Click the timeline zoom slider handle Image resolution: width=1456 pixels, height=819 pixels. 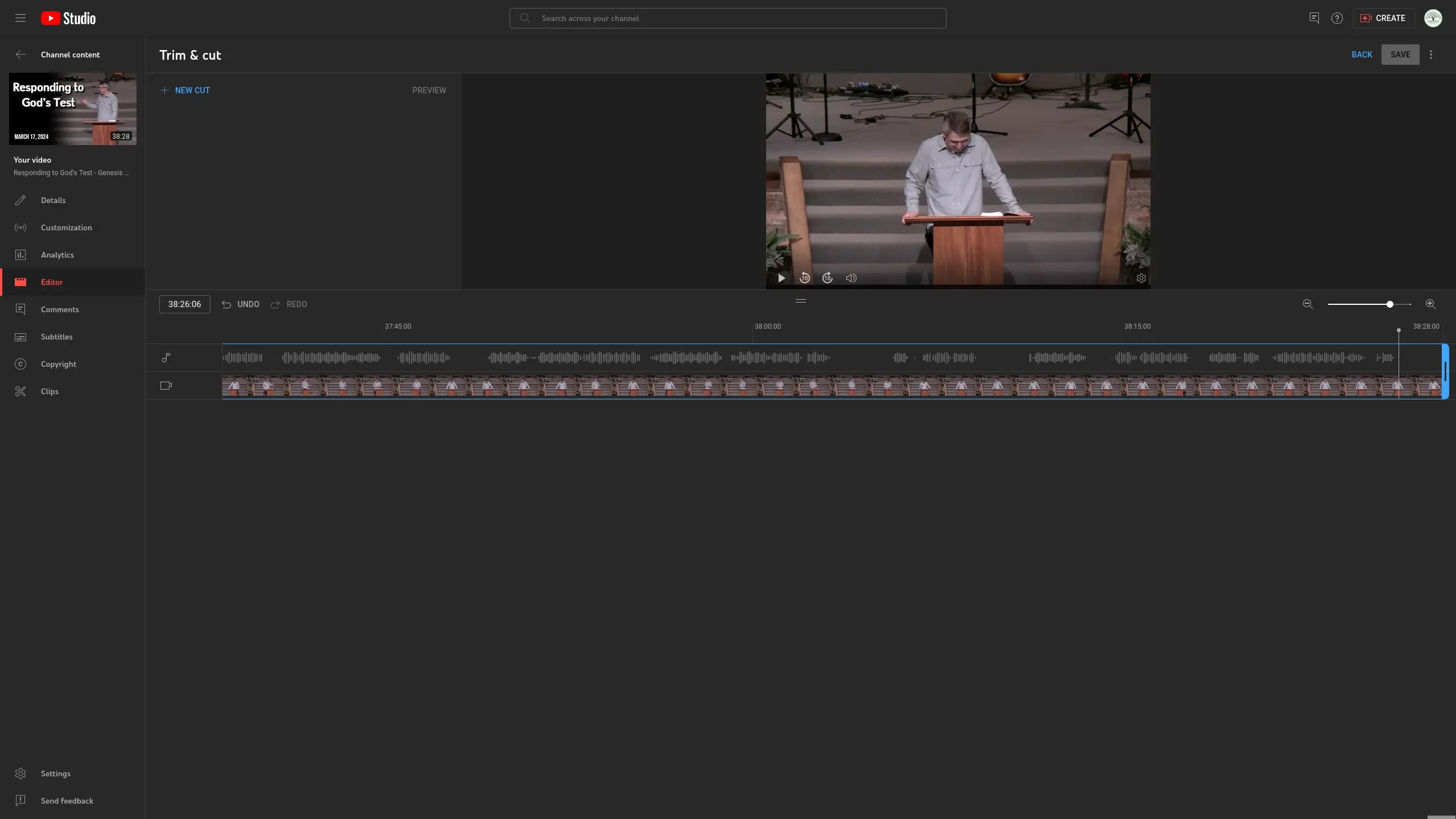[x=1389, y=304]
